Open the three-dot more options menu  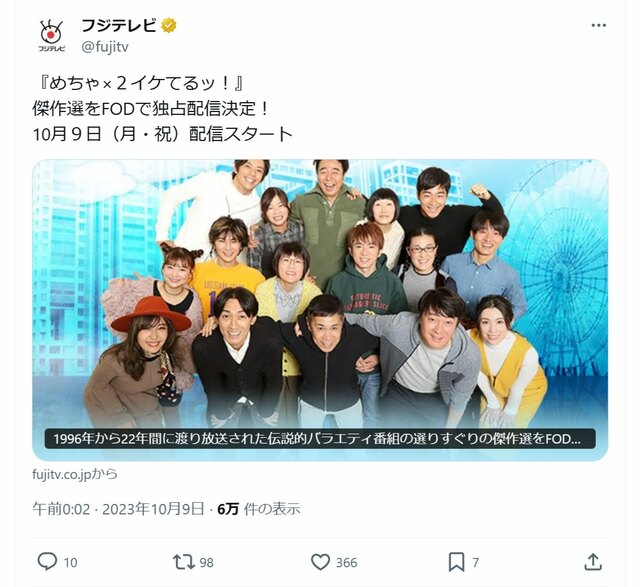(x=598, y=25)
